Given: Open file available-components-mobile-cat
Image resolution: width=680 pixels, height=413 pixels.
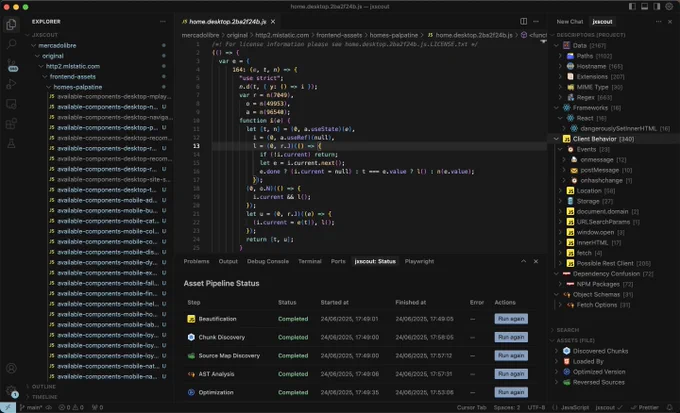Looking at the screenshot, I should pyautogui.click(x=107, y=221).
